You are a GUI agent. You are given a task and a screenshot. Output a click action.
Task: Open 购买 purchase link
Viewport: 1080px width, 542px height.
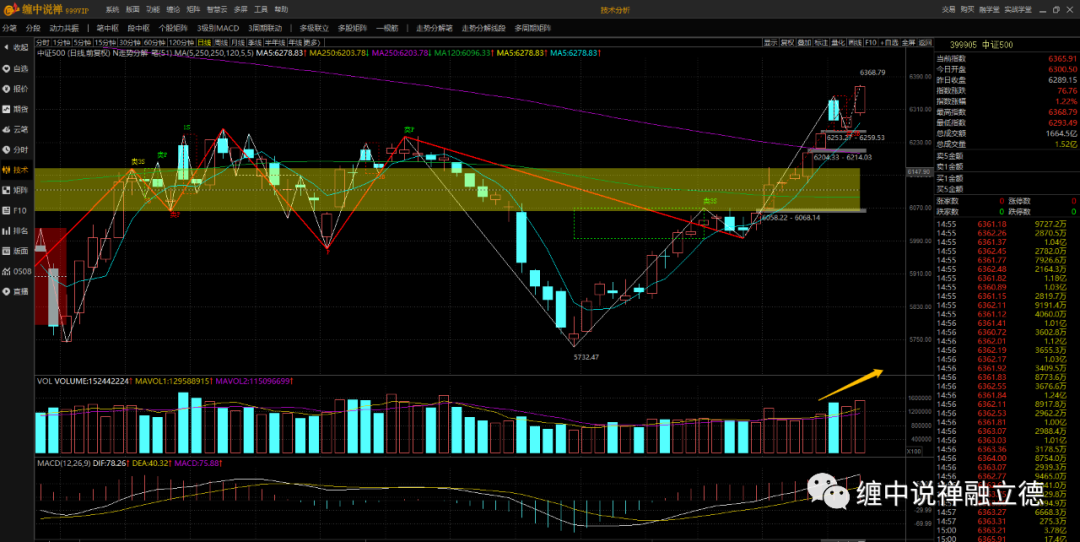967,10
